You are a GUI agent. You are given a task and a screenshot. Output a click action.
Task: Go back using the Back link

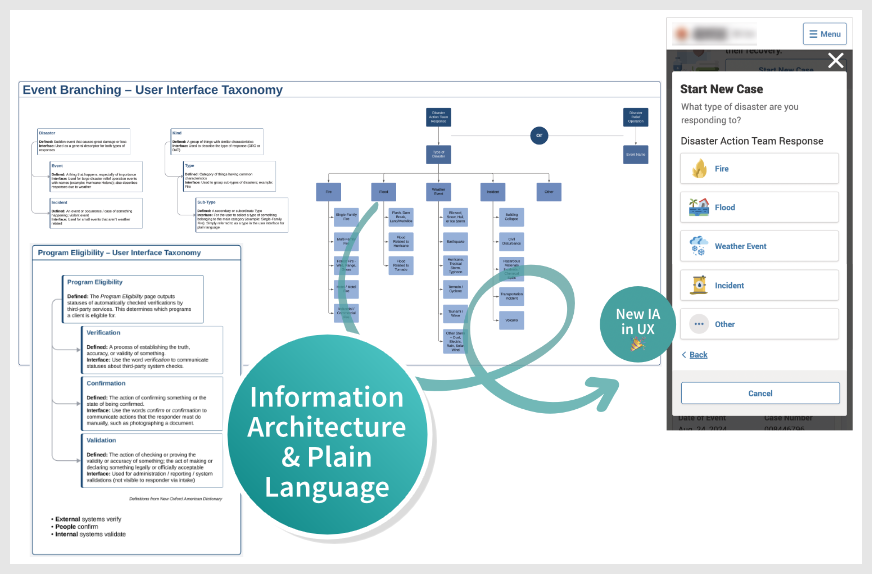point(698,355)
